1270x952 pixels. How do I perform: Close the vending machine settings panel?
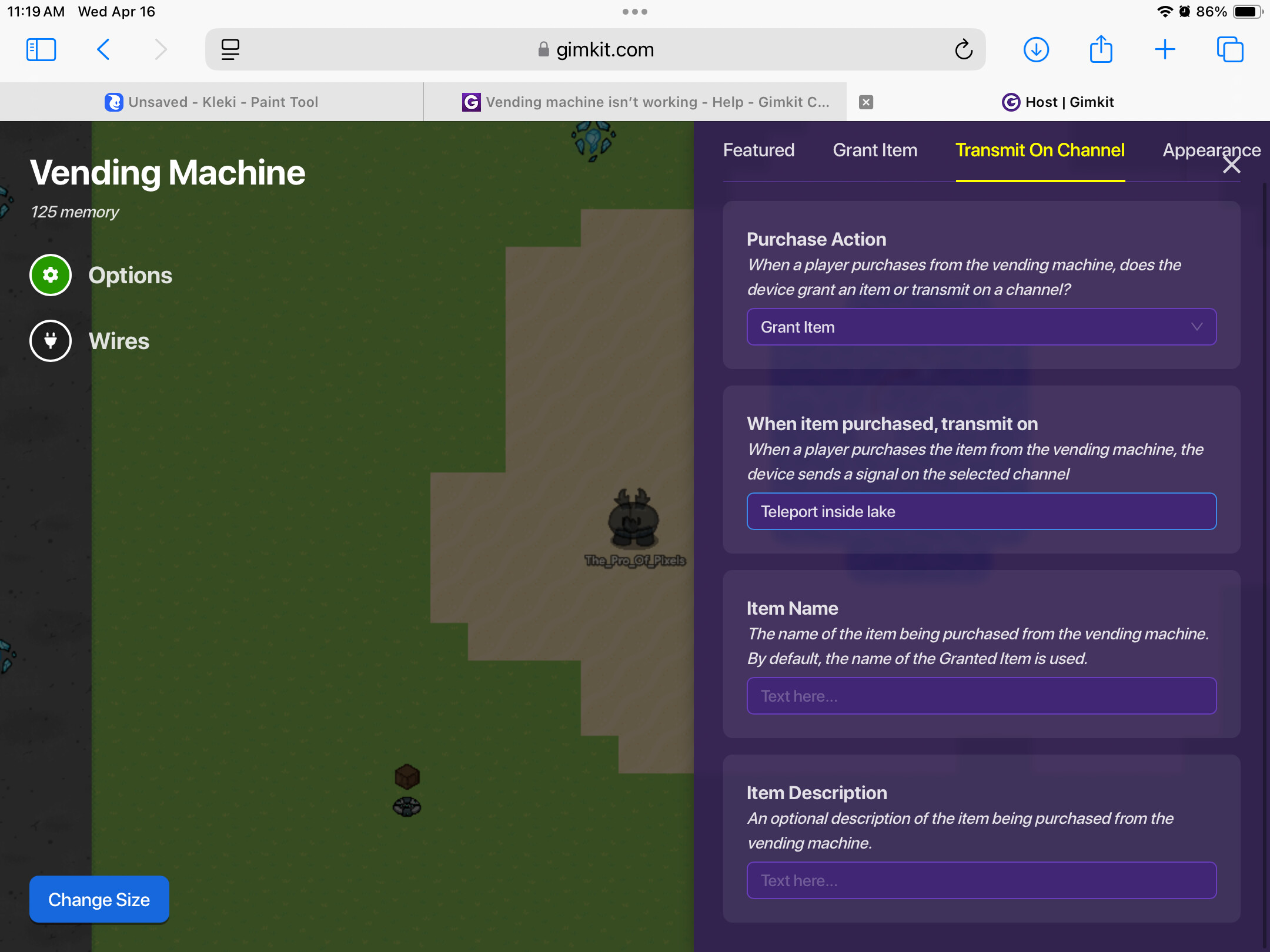coord(1231,166)
